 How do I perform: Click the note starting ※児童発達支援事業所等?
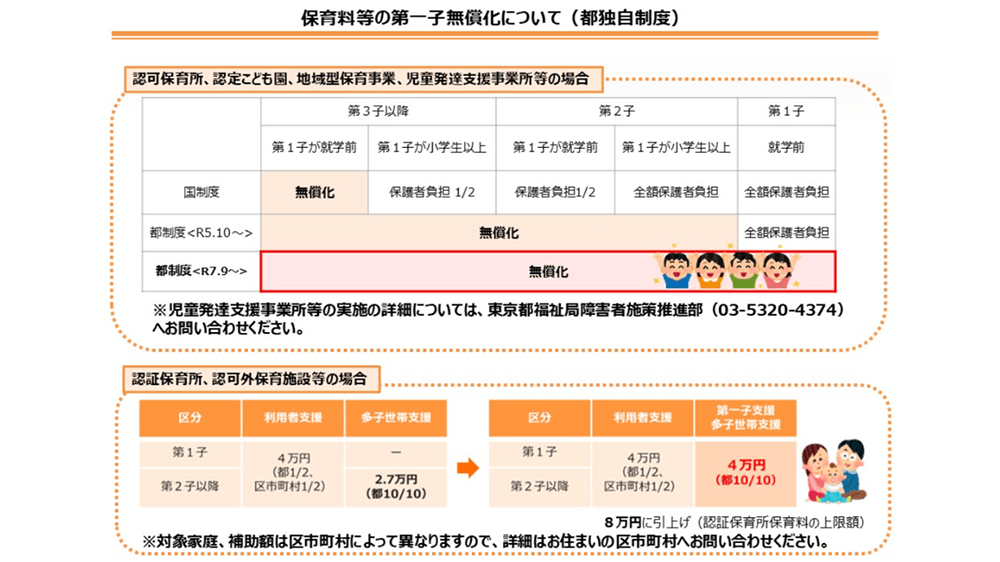pyautogui.click(x=500, y=319)
